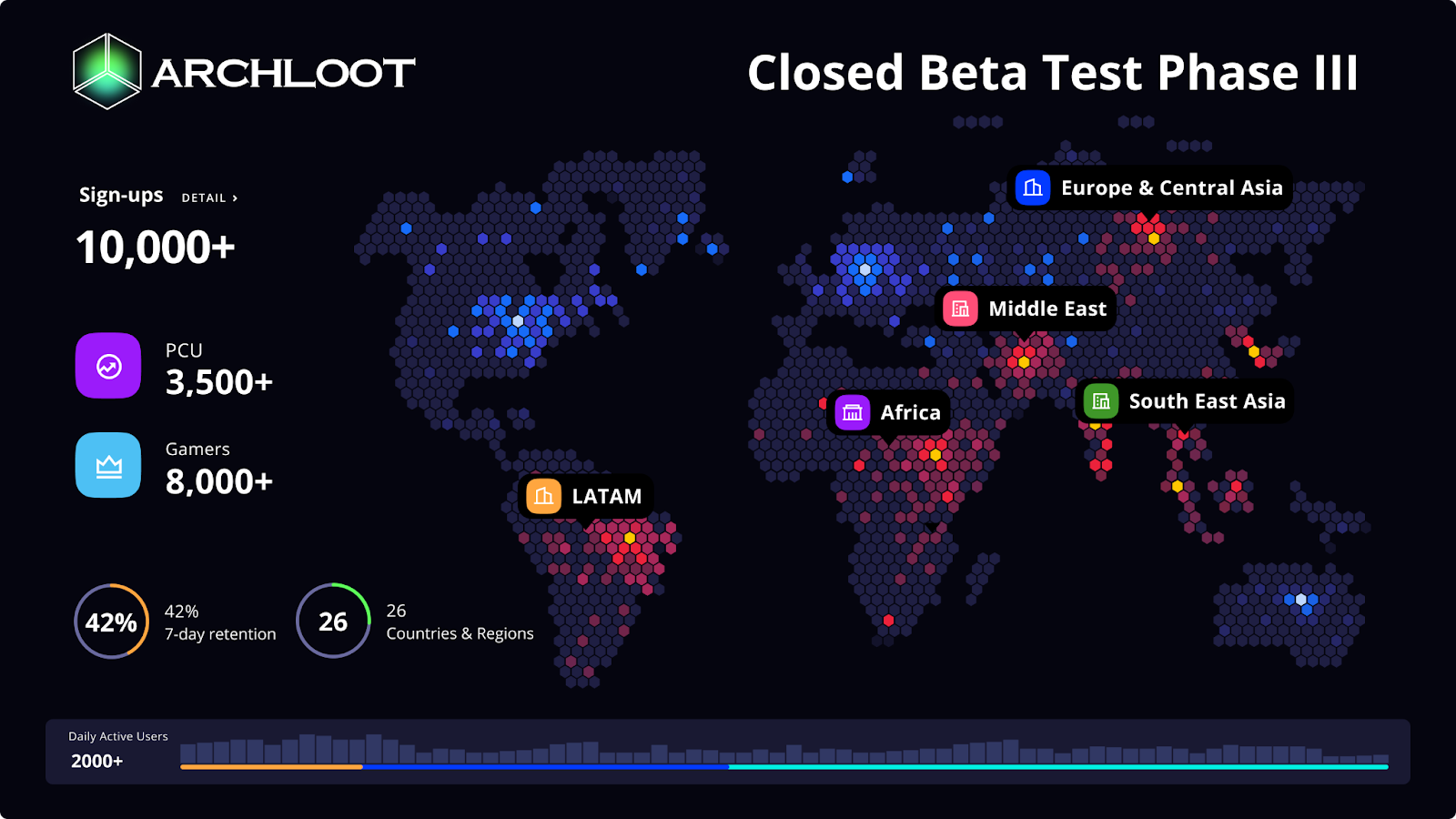
Task: Click the "Daily Active Users" label
Action: click(x=118, y=736)
